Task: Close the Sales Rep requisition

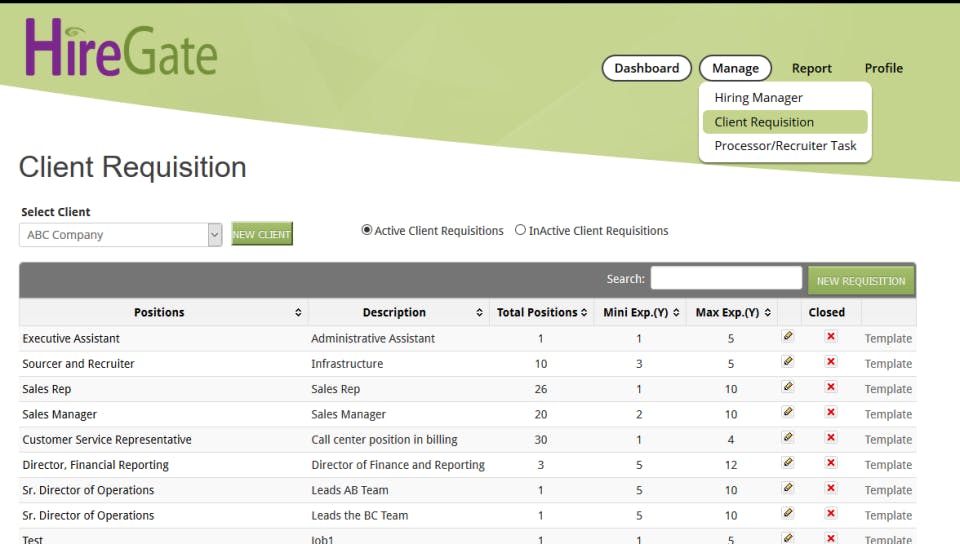Action: (x=831, y=388)
